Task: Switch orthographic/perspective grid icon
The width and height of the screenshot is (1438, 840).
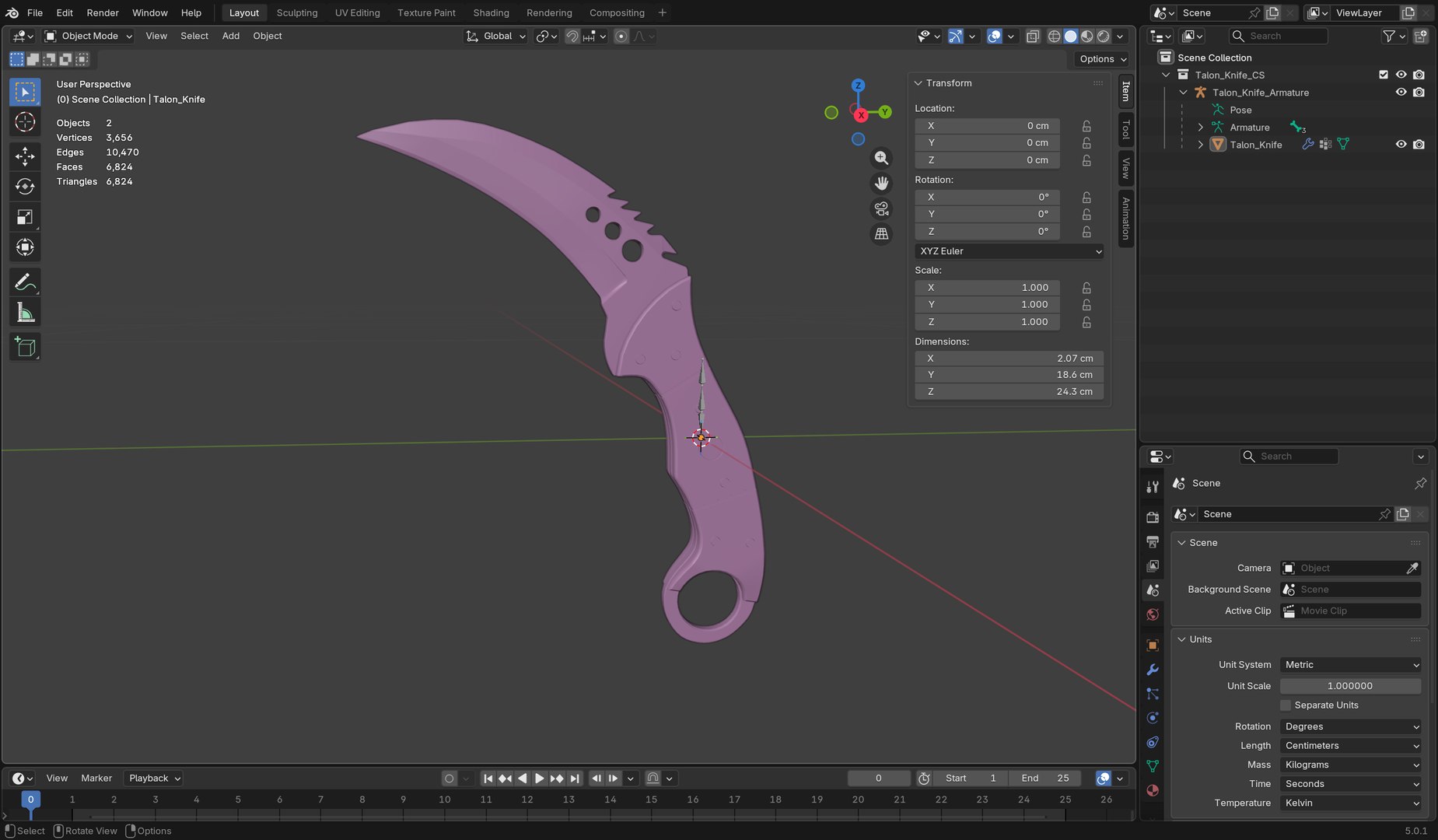Action: (881, 233)
